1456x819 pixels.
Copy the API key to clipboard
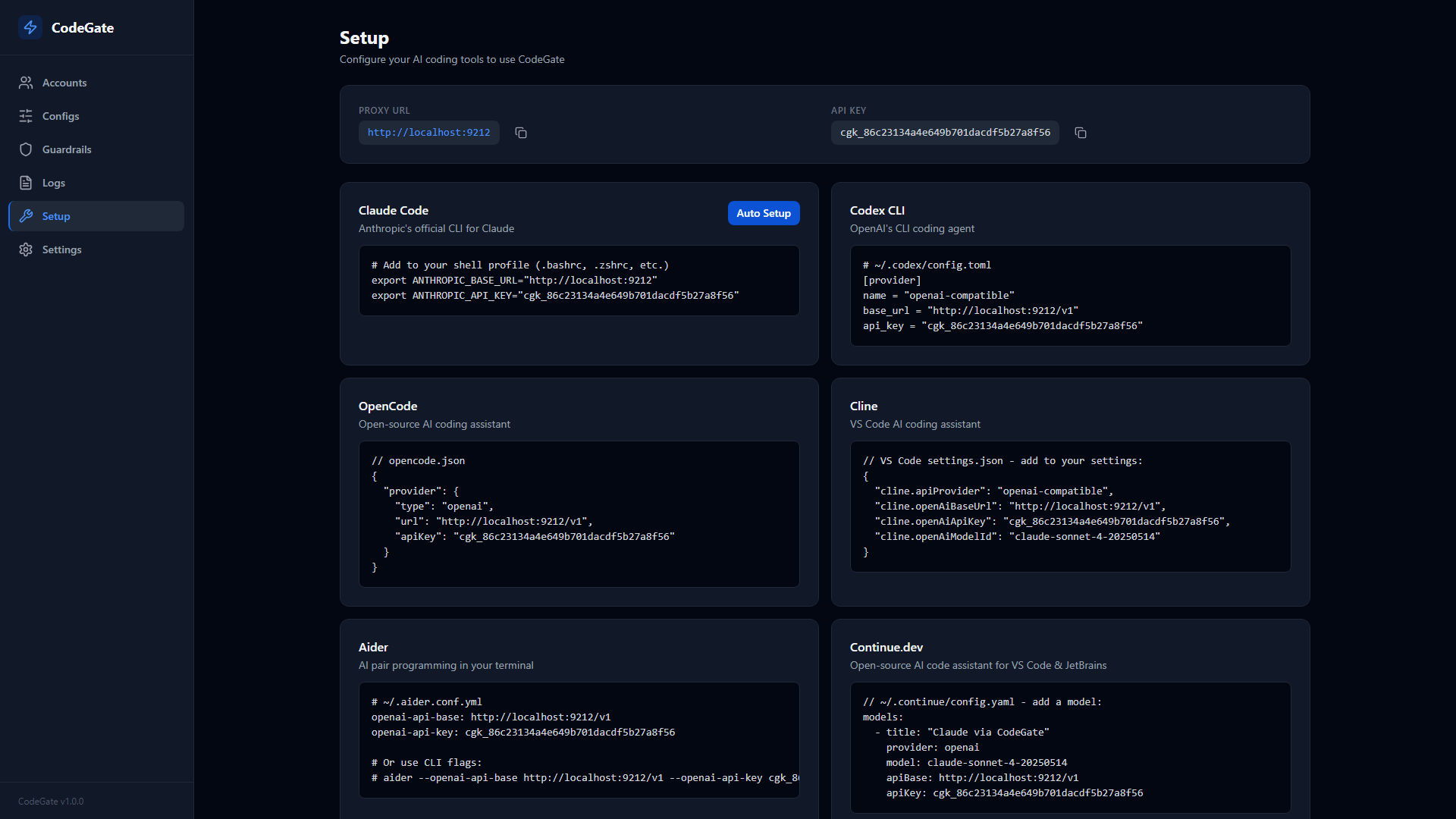[1081, 133]
